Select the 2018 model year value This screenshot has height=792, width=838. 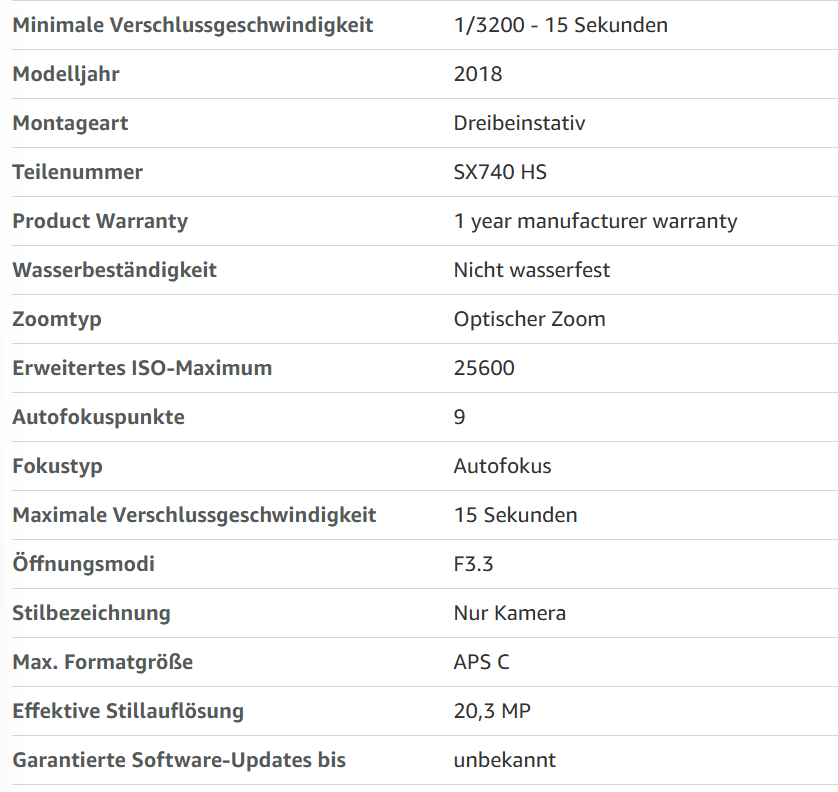[478, 74]
